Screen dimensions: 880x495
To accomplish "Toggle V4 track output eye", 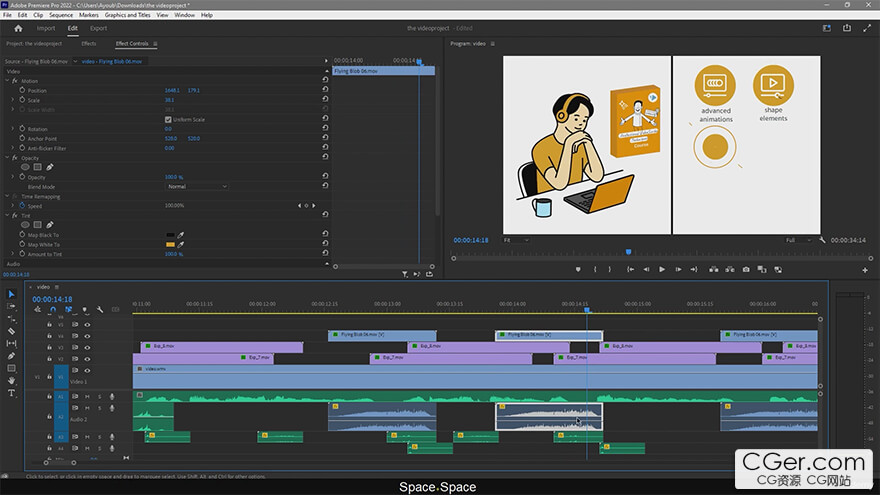I will (x=87, y=336).
